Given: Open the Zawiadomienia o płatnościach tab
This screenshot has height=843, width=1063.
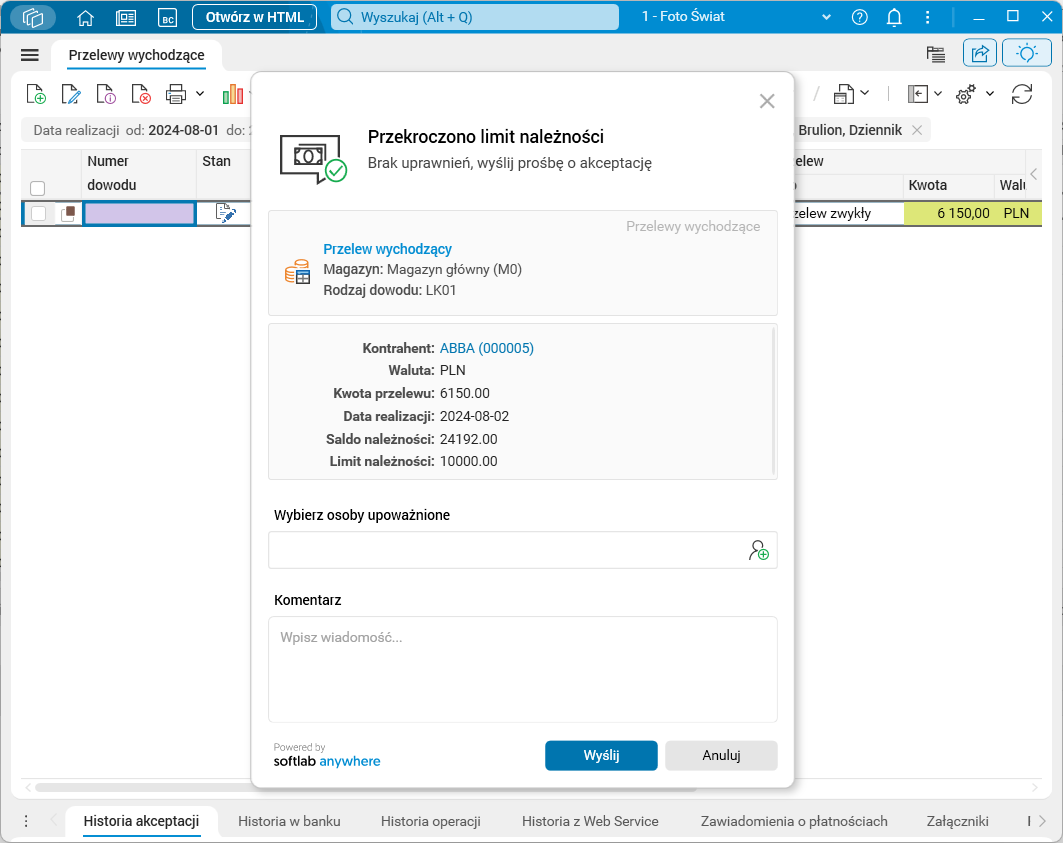Looking at the screenshot, I should (794, 821).
